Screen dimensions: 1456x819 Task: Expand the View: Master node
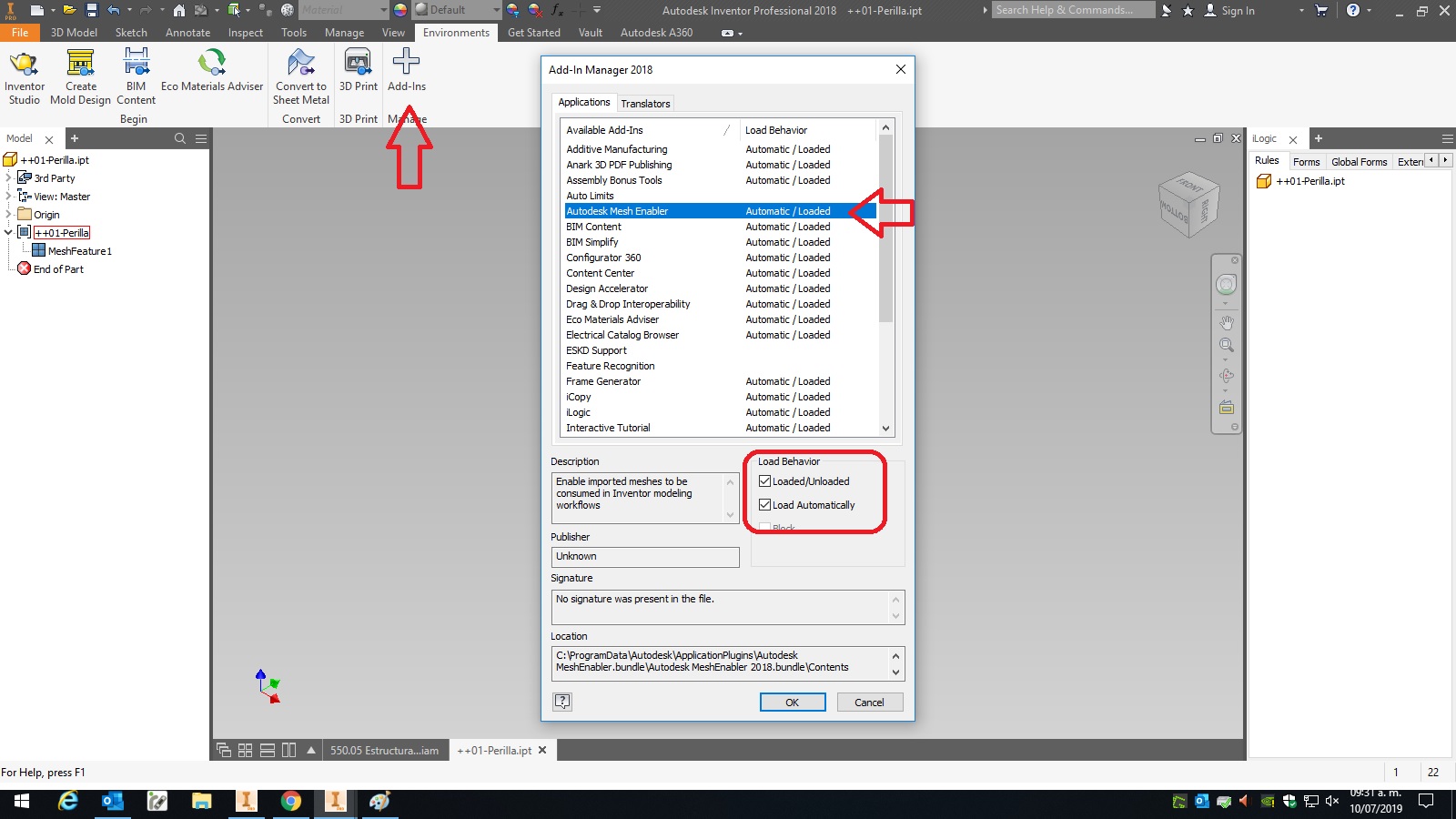click(x=9, y=196)
